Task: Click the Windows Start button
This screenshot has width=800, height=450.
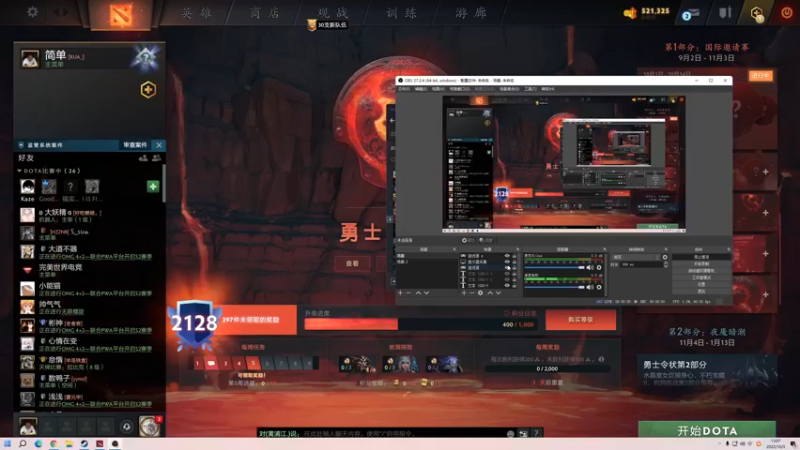Action: point(7,444)
